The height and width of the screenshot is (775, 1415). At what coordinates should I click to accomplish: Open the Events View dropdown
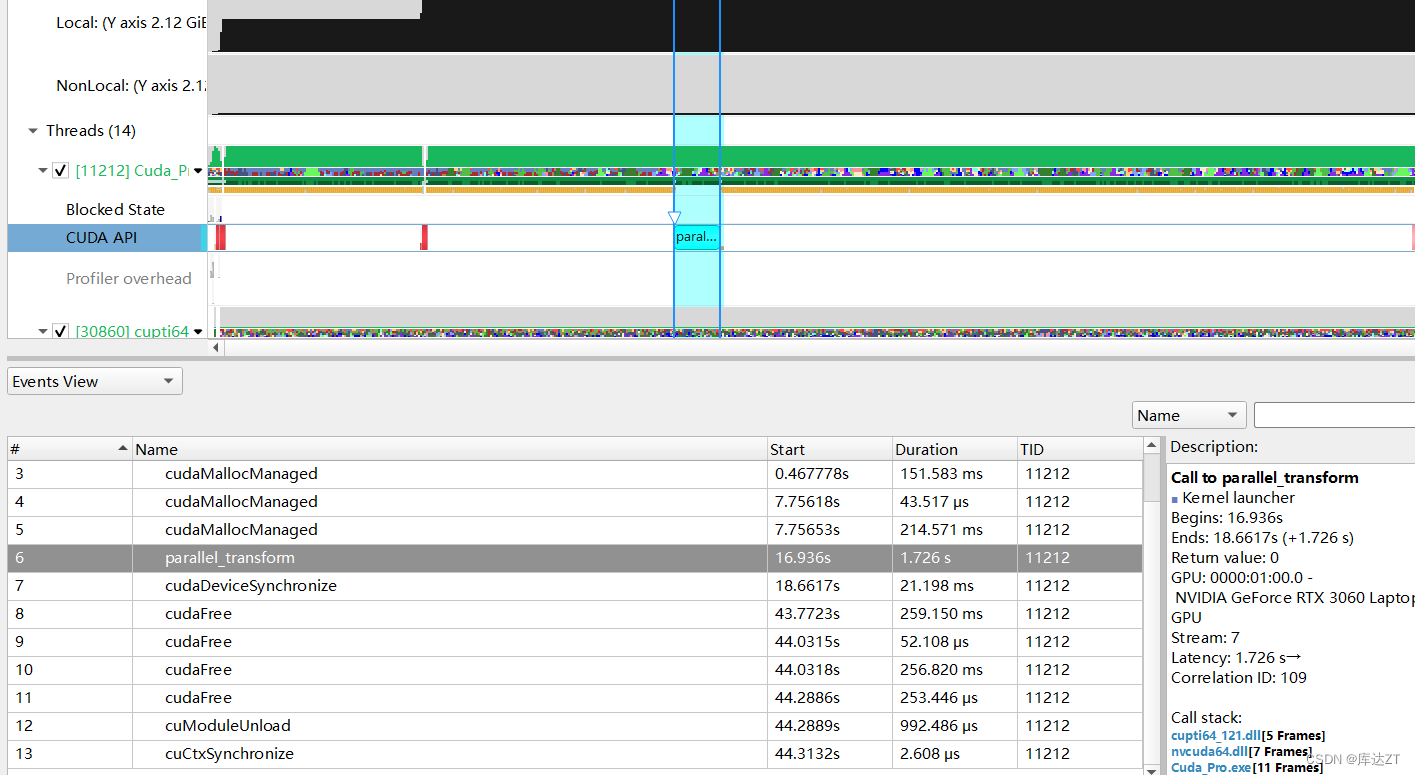pos(95,381)
